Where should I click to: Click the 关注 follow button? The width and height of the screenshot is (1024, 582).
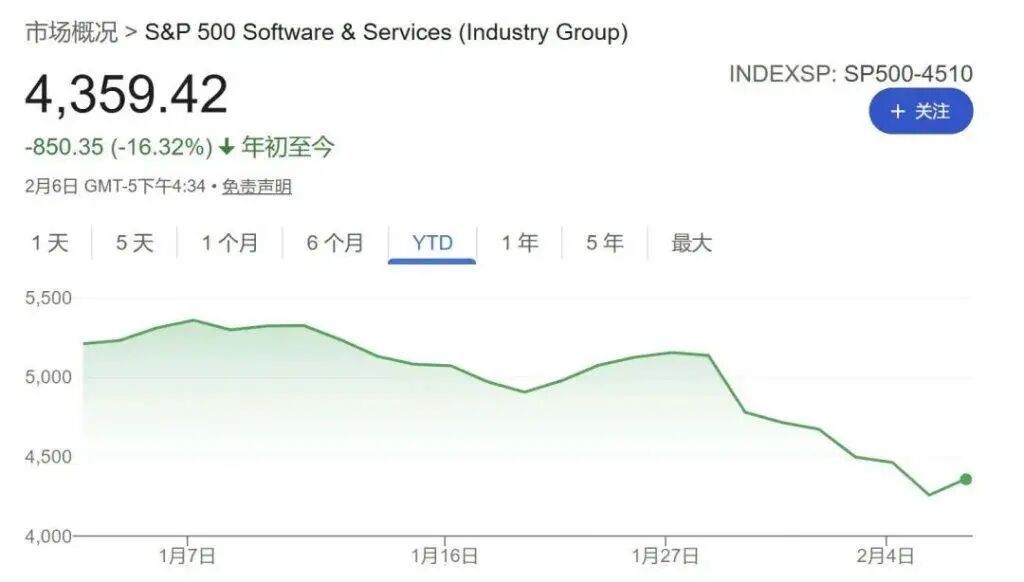pyautogui.click(x=922, y=112)
